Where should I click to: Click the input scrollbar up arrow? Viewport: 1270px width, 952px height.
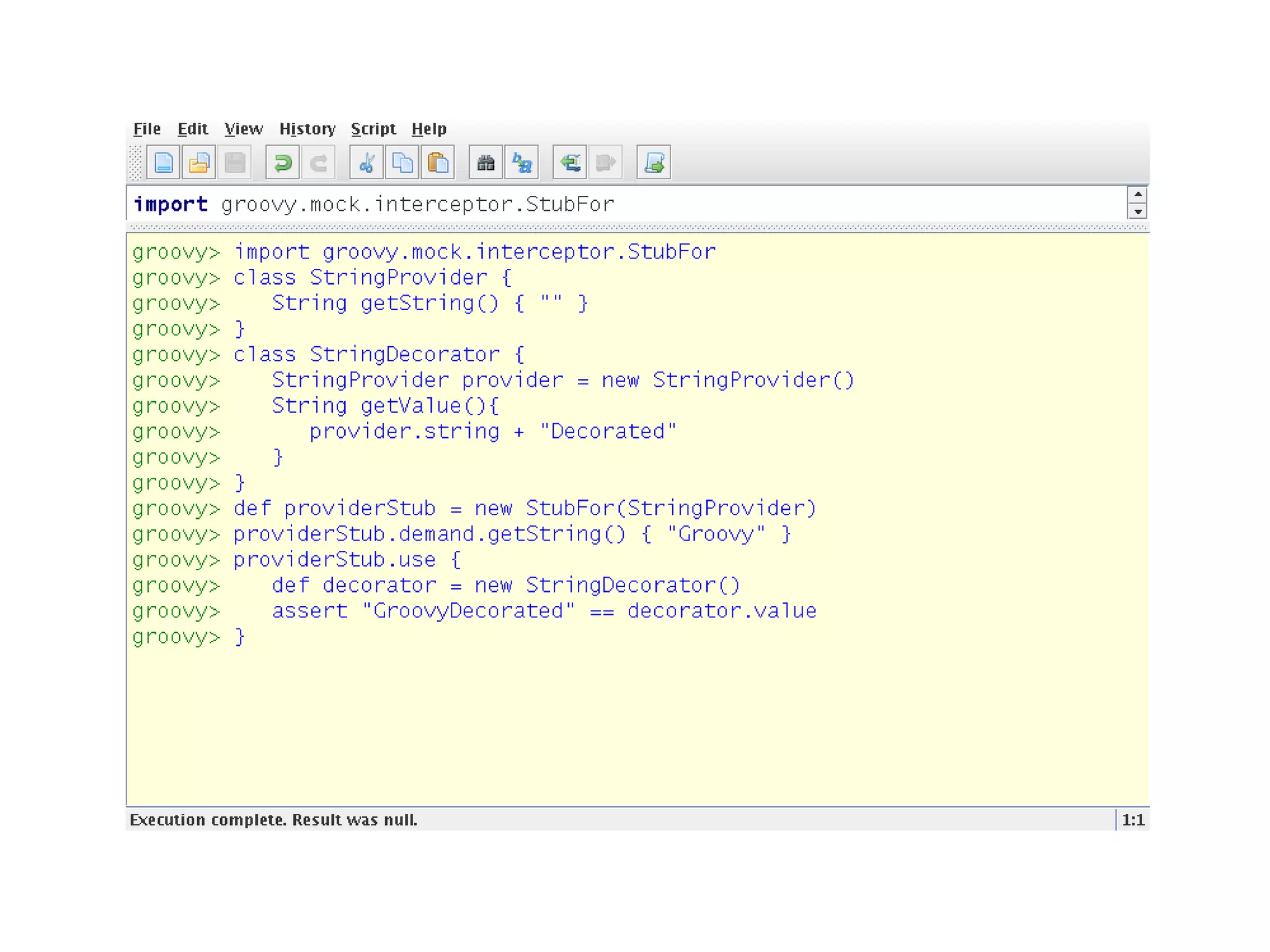click(1137, 195)
